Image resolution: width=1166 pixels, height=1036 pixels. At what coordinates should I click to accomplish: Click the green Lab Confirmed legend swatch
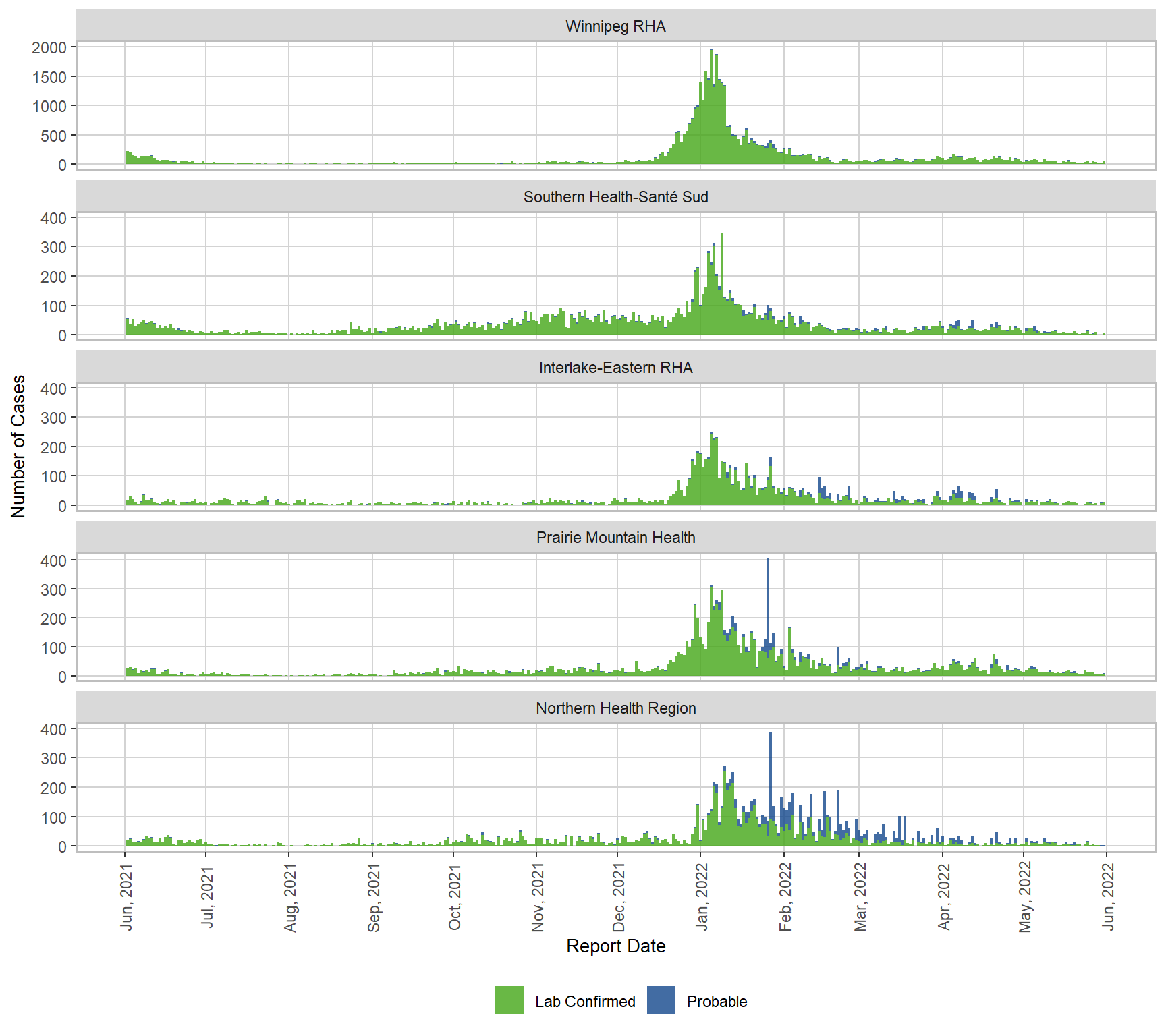point(509,1000)
